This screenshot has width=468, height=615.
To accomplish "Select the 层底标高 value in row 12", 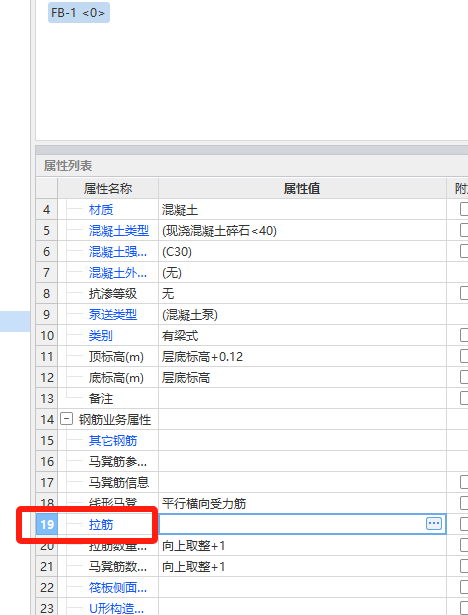I will tap(302, 377).
